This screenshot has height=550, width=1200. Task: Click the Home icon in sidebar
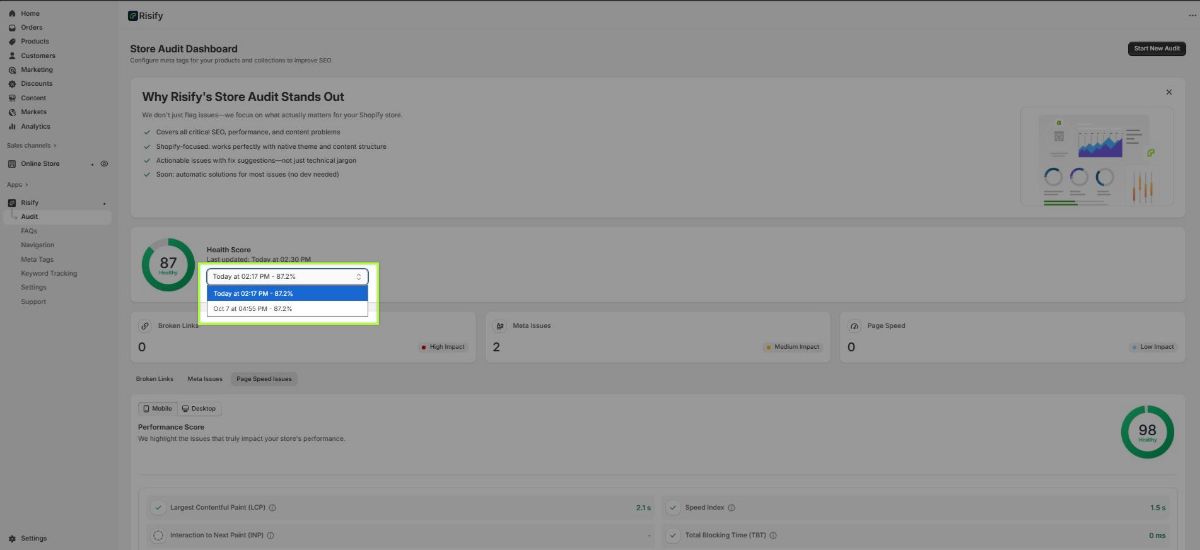[x=12, y=13]
